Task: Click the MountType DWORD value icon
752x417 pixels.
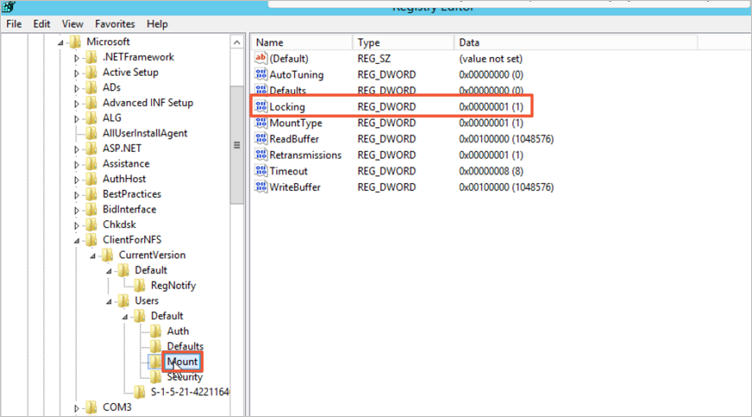Action: click(x=261, y=123)
